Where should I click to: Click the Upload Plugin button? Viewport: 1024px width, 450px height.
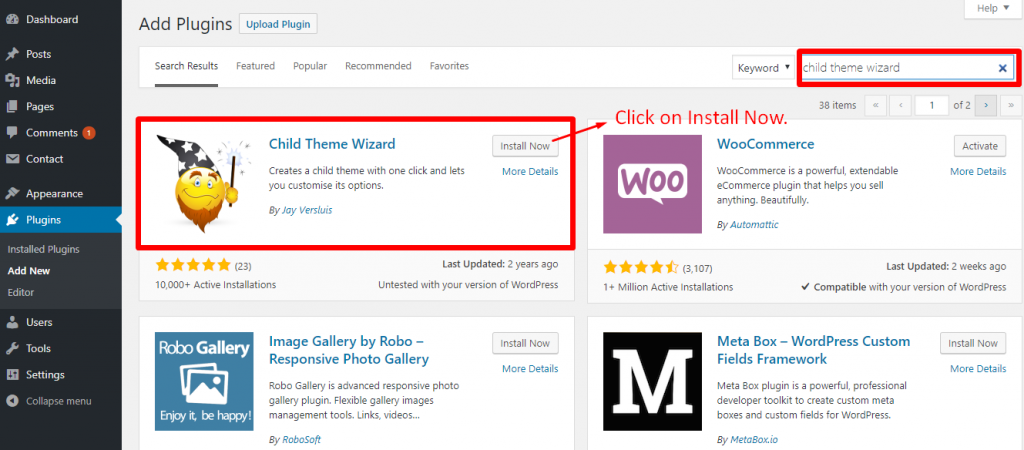coord(278,24)
